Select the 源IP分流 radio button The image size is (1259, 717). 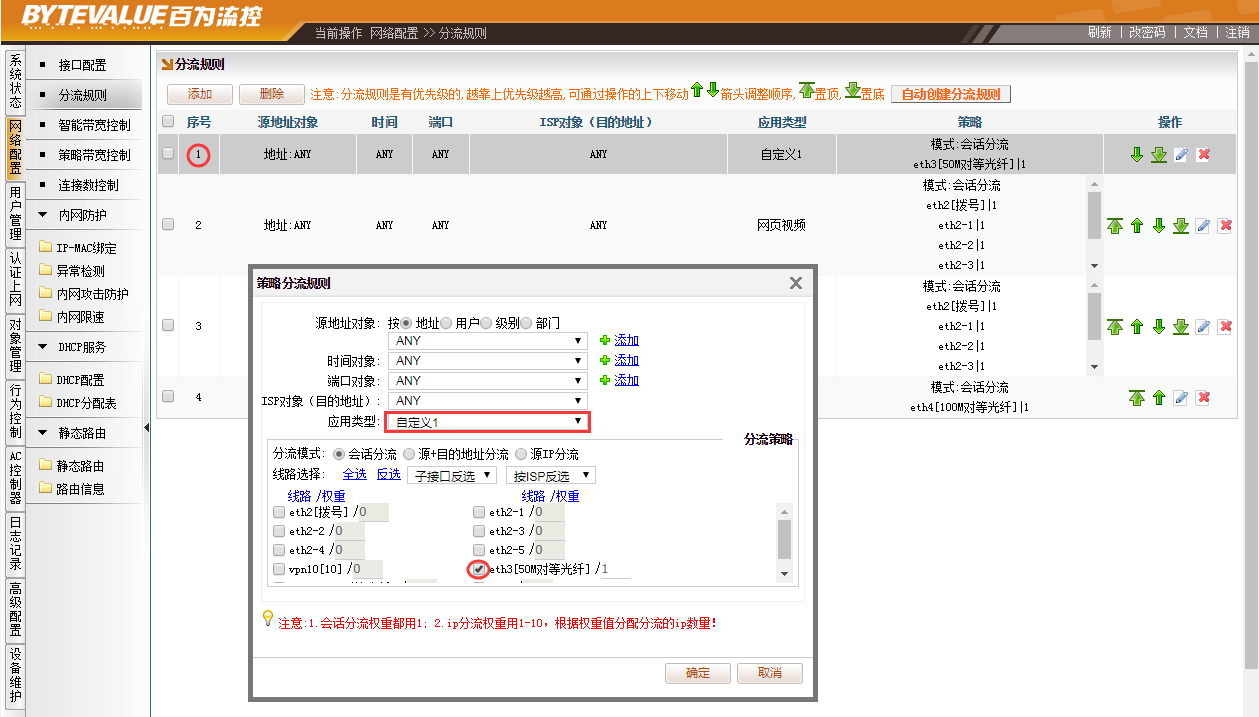(x=521, y=454)
